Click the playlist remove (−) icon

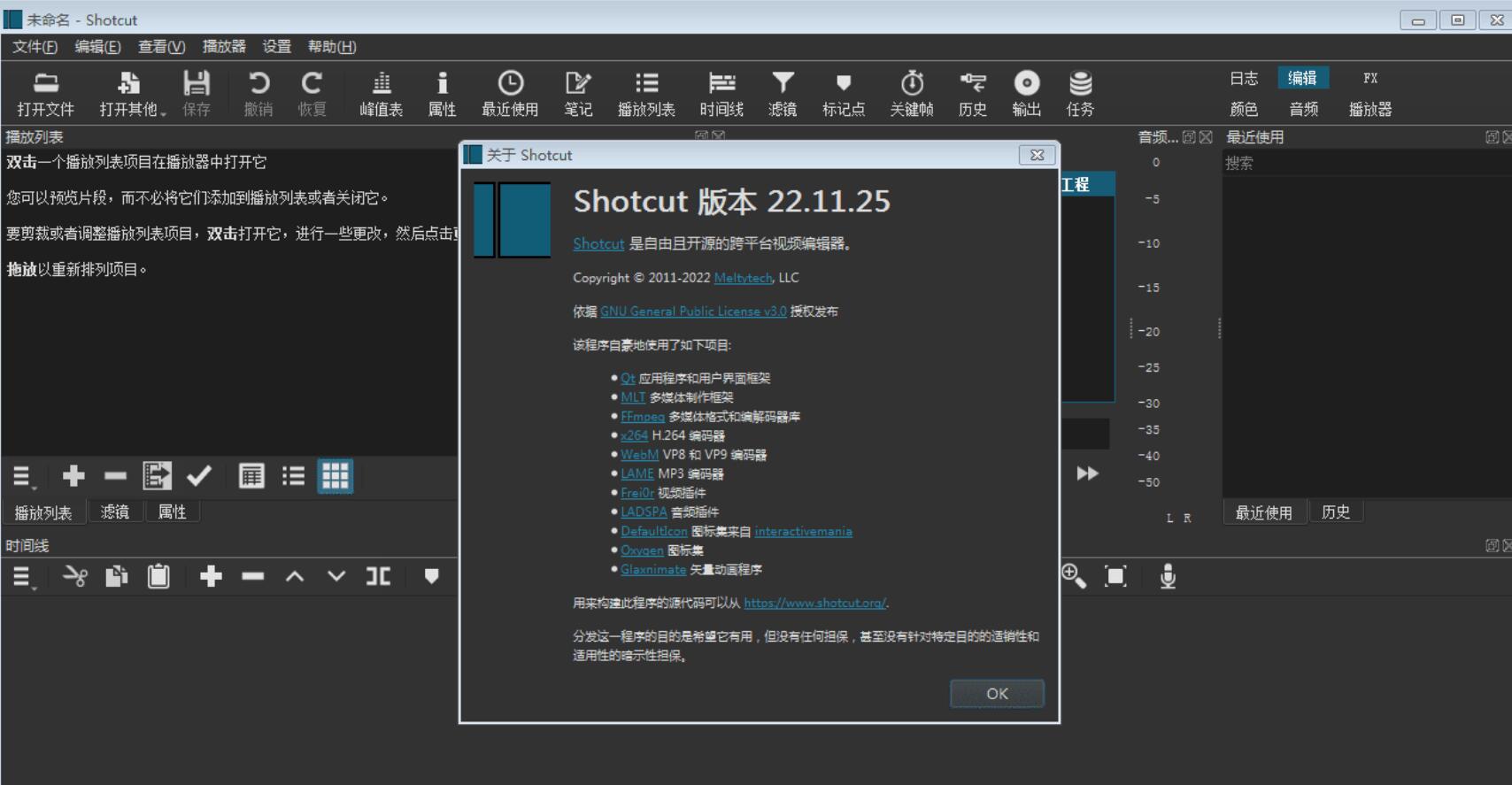[115, 476]
